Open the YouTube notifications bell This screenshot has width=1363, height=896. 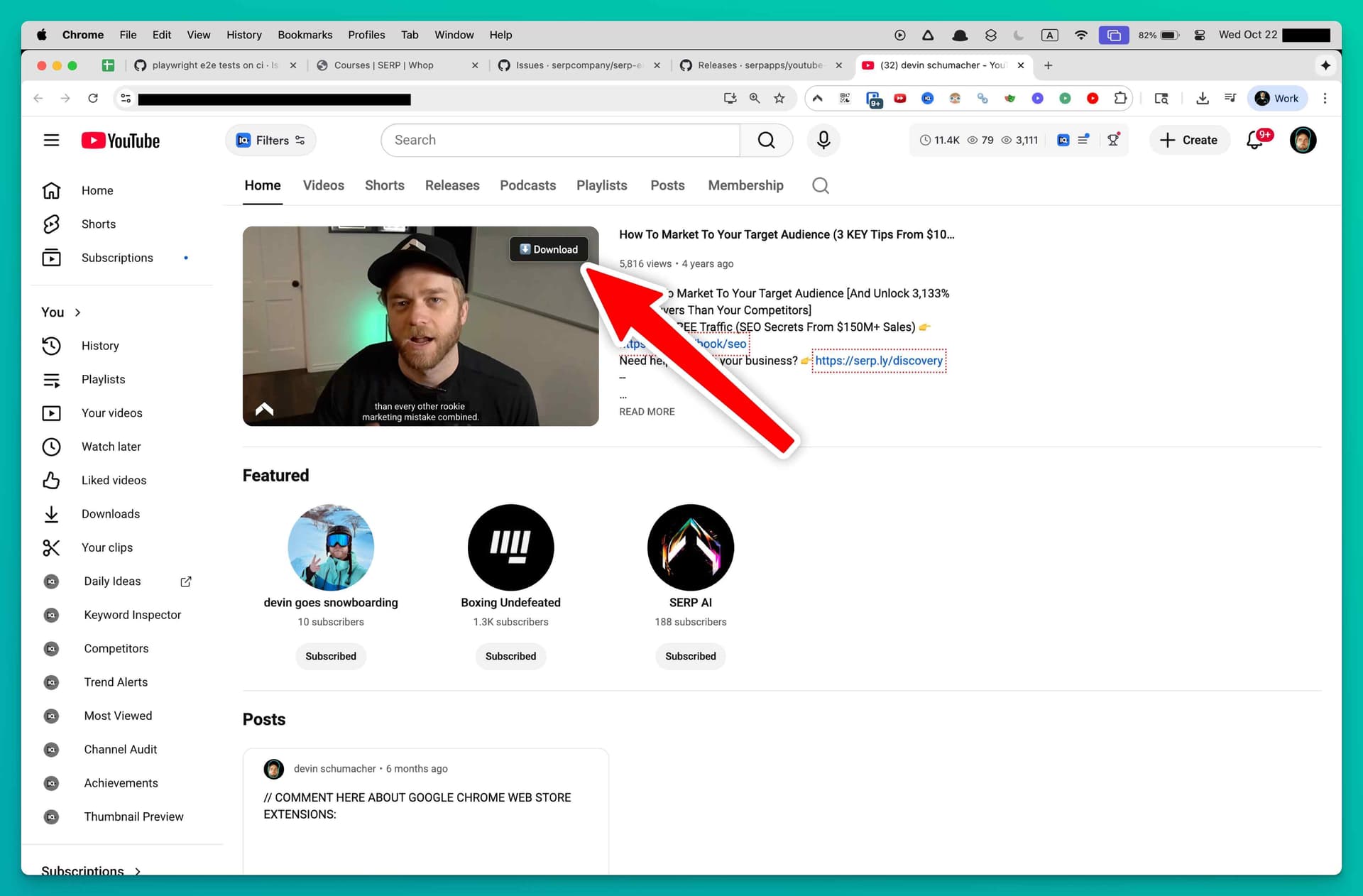click(1255, 140)
